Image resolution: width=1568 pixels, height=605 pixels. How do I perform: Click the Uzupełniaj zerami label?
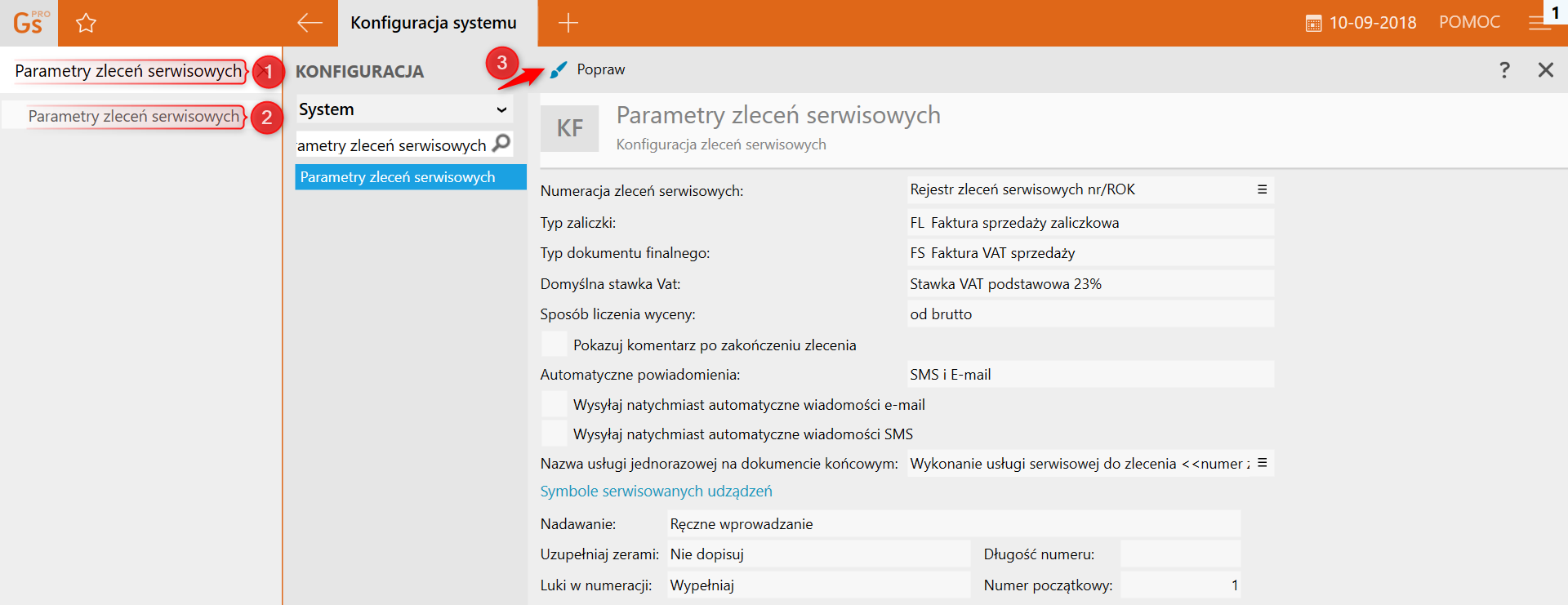pos(599,554)
